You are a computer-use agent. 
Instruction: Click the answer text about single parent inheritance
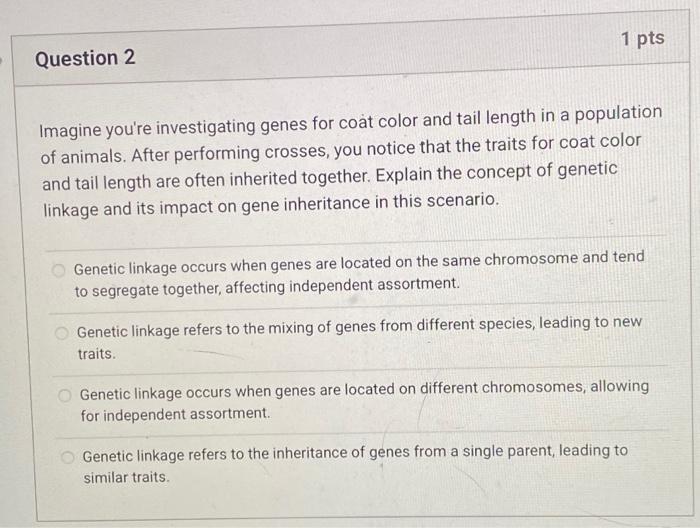[x=355, y=453]
